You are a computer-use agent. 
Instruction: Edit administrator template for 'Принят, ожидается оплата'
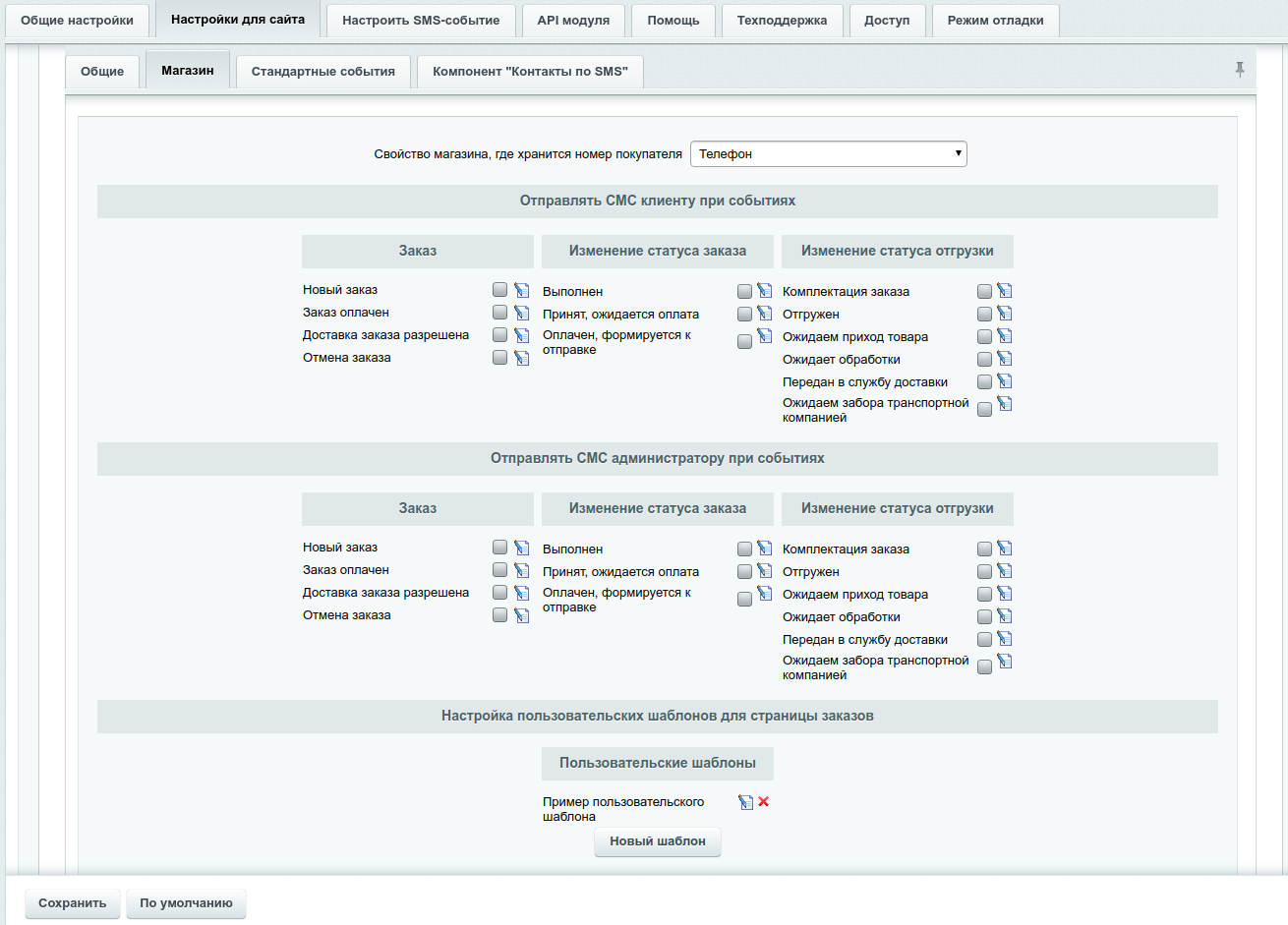tap(764, 571)
